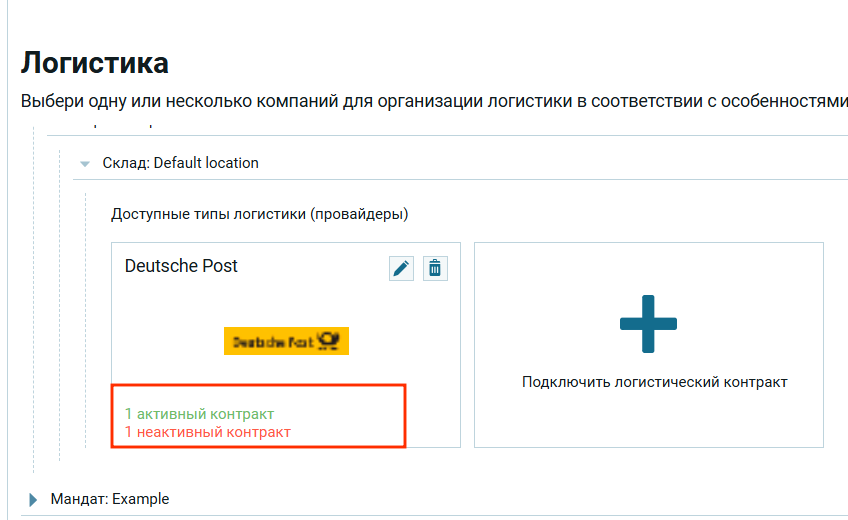This screenshot has height=520, width=848.
Task: Edit the Deutsche Post provider with pencil icon
Action: point(401,268)
